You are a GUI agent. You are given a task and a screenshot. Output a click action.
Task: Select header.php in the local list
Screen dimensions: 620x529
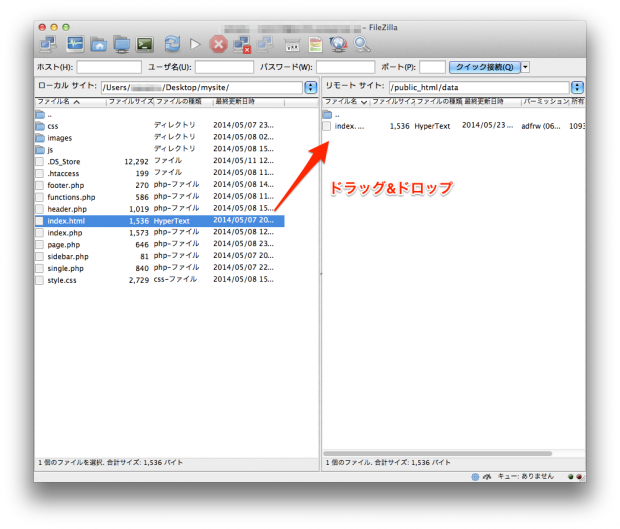point(160,209)
